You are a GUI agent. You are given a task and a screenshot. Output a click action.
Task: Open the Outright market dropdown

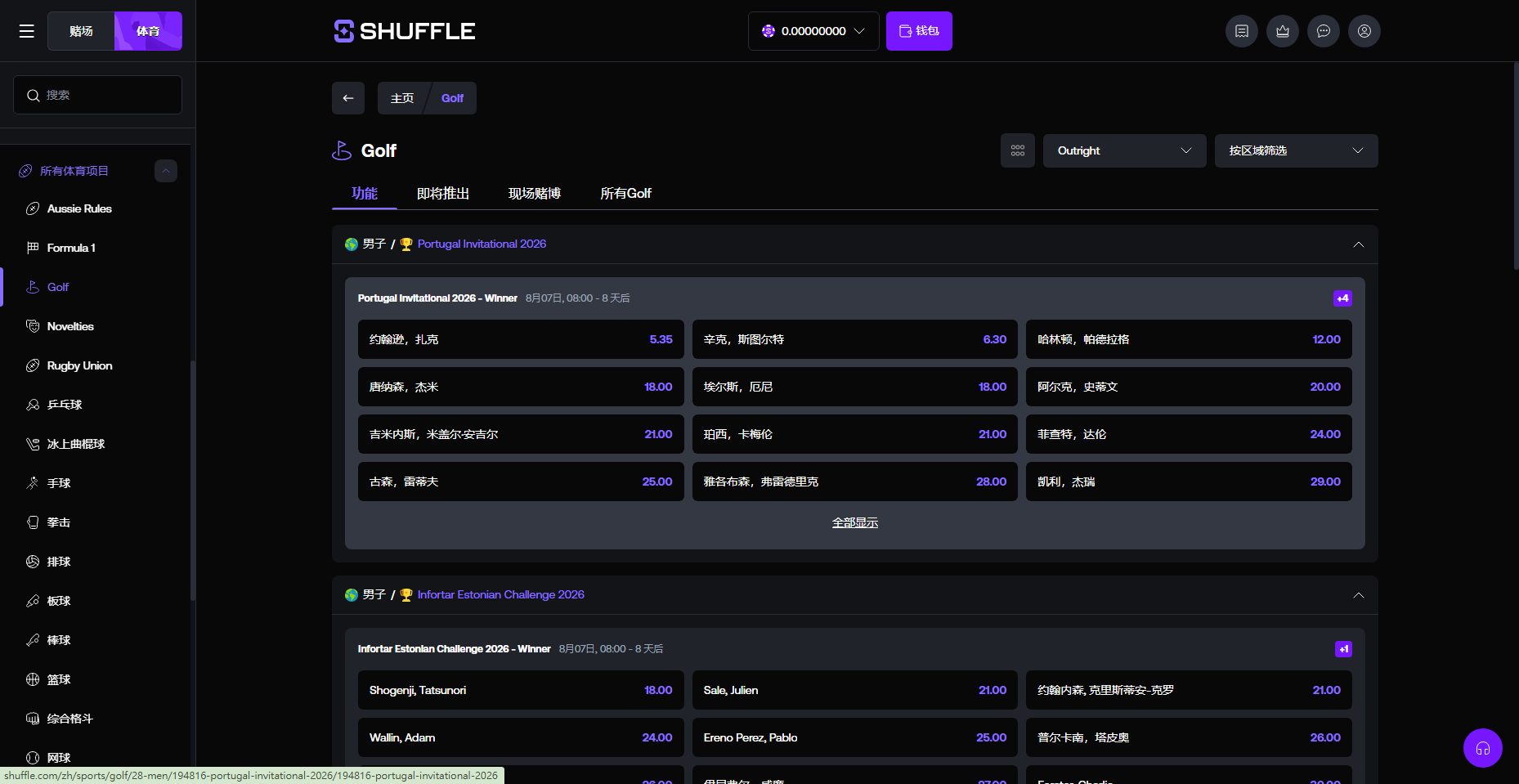pyautogui.click(x=1125, y=150)
